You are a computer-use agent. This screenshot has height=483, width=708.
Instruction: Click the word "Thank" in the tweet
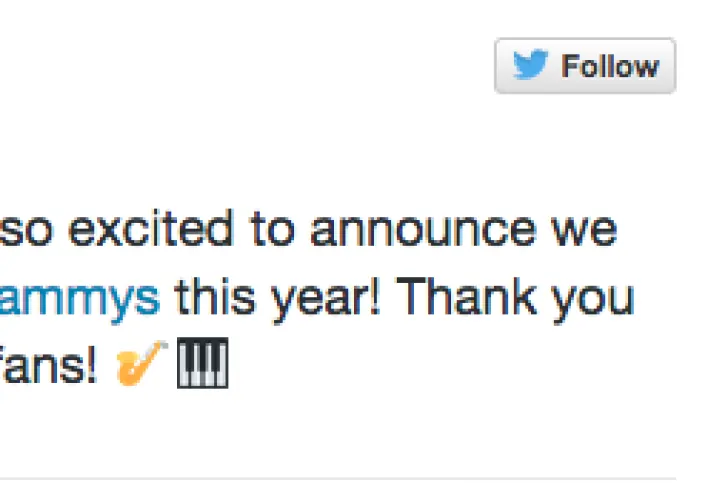coord(467,298)
